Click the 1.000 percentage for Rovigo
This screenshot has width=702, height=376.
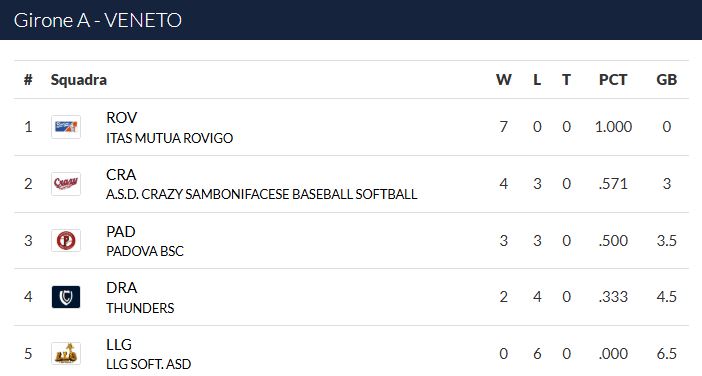613,127
